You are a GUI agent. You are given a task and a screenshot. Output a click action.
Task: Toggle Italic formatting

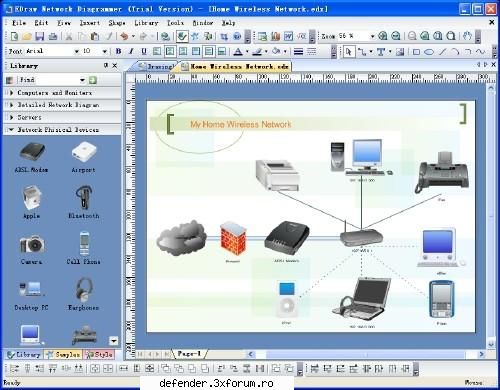point(131,51)
